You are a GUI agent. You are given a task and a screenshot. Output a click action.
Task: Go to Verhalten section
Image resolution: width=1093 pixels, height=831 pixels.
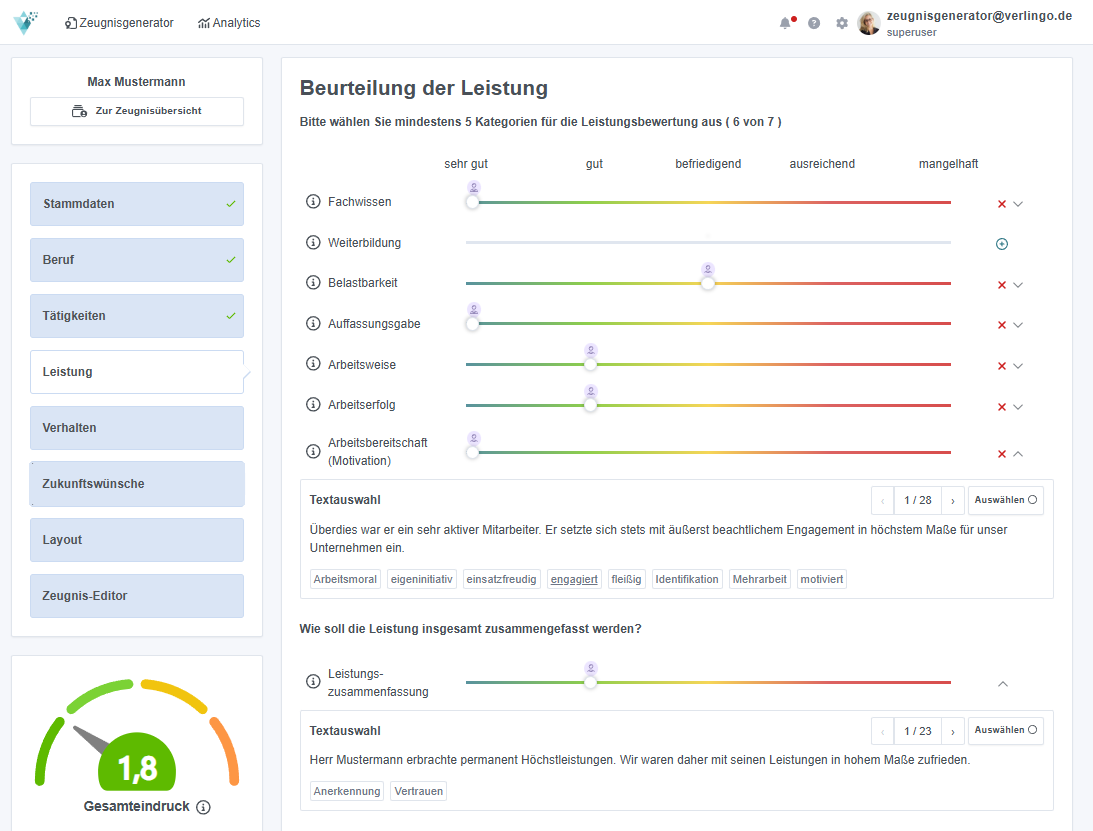(x=137, y=428)
